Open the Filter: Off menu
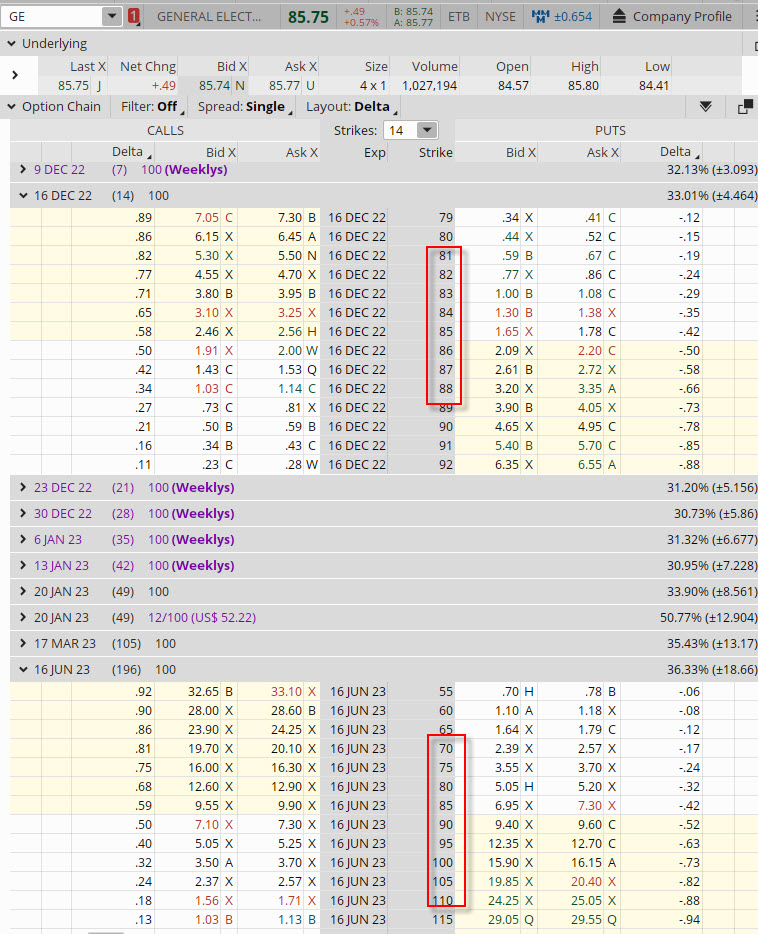This screenshot has width=758, height=934. tap(150, 107)
